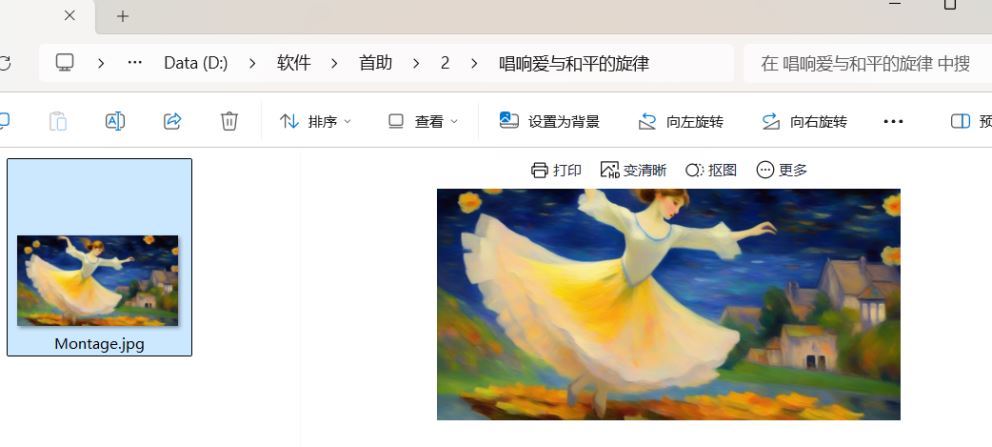Expand the breadcrumb ellipsis for hidden folders
Viewport: 992px width, 447px height.
(x=135, y=63)
